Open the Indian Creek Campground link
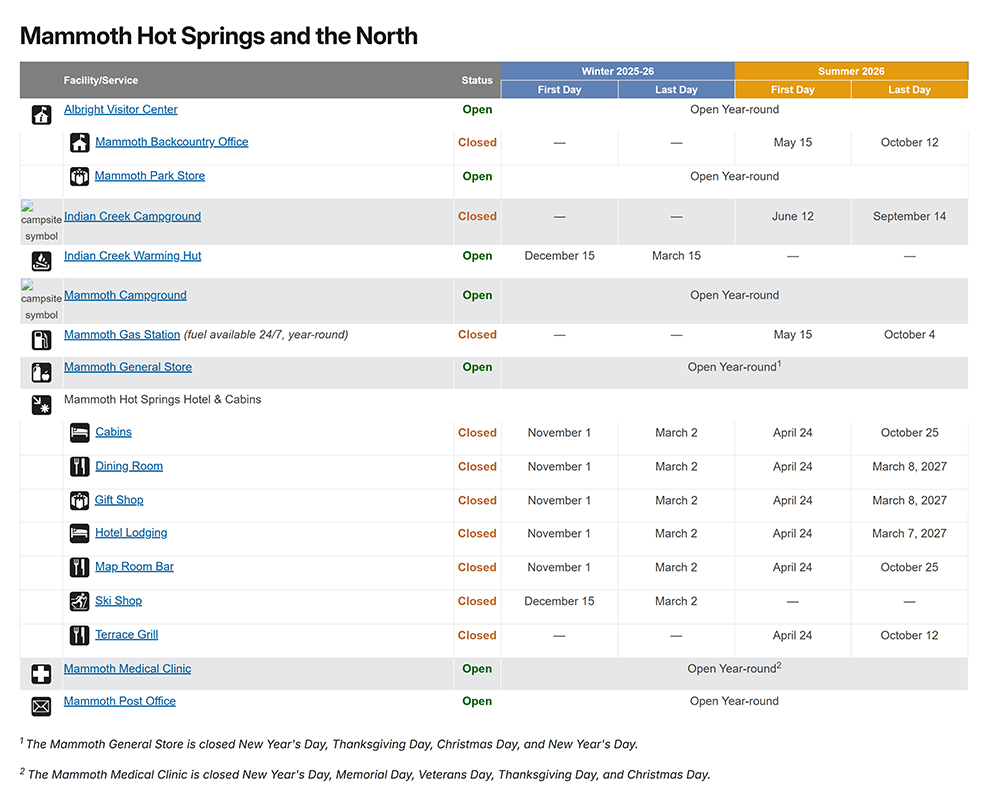The width and height of the screenshot is (990, 790). 132,216
